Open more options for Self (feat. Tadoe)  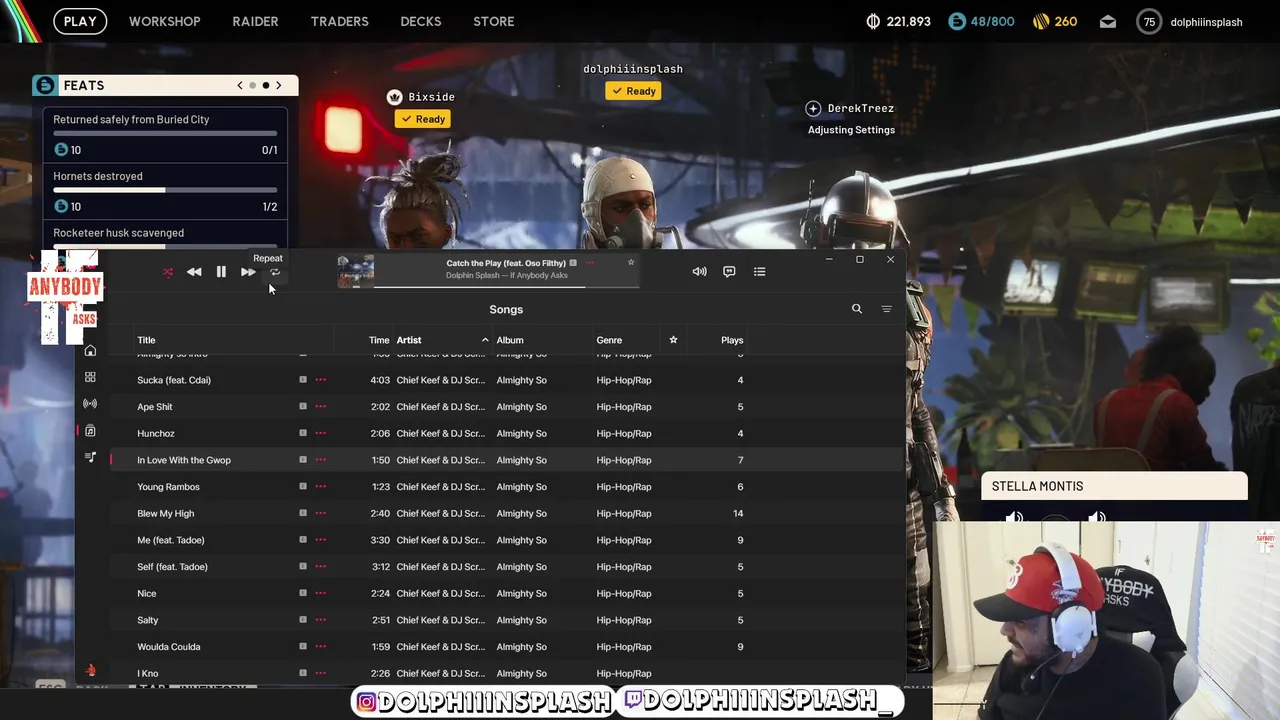click(x=320, y=567)
